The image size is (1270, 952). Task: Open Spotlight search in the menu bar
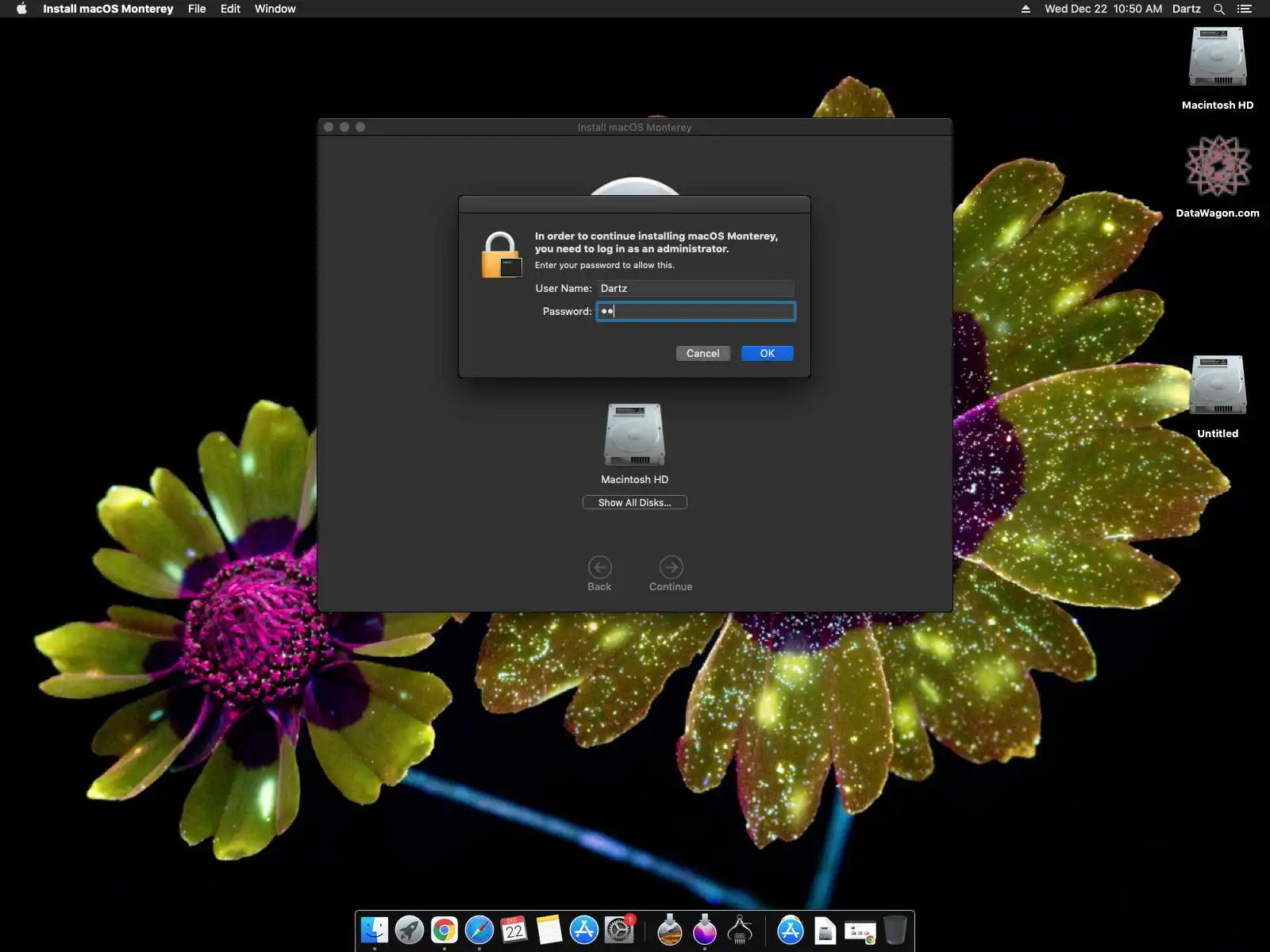pos(1219,9)
